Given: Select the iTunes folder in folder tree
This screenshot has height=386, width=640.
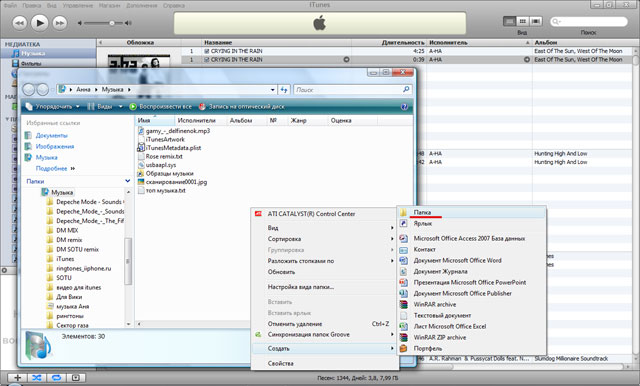Looking at the screenshot, I should coord(65,259).
